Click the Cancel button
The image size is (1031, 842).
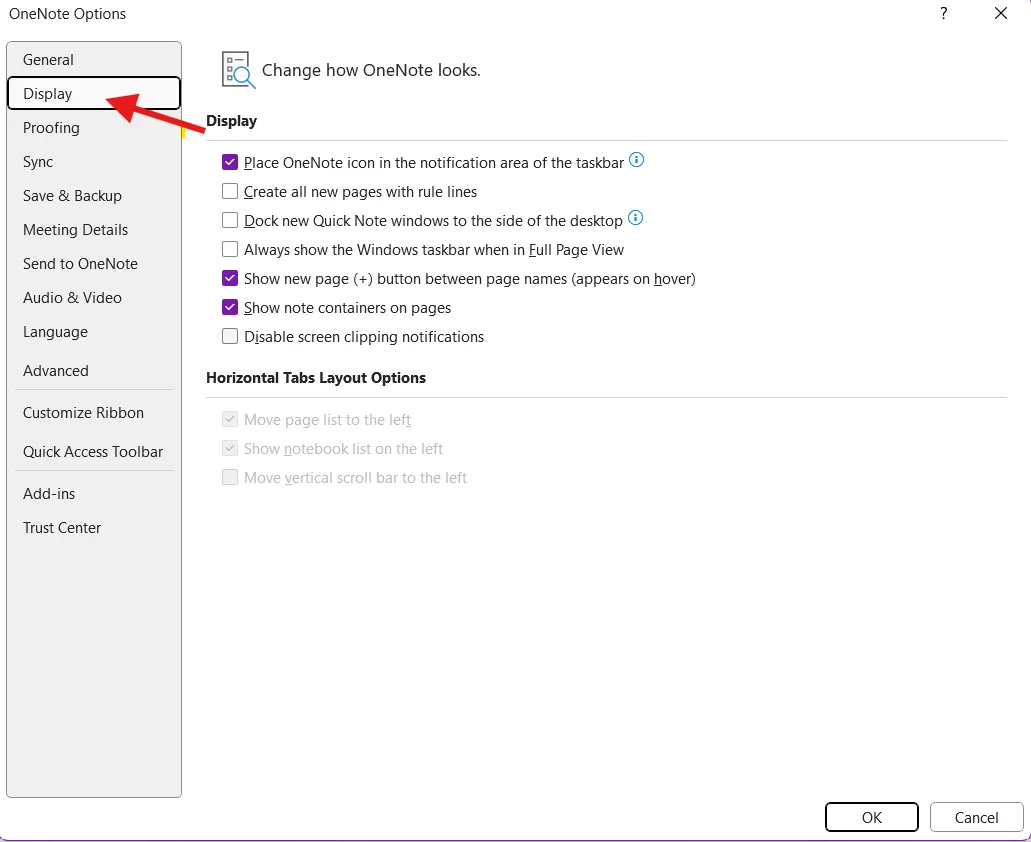click(x=976, y=817)
